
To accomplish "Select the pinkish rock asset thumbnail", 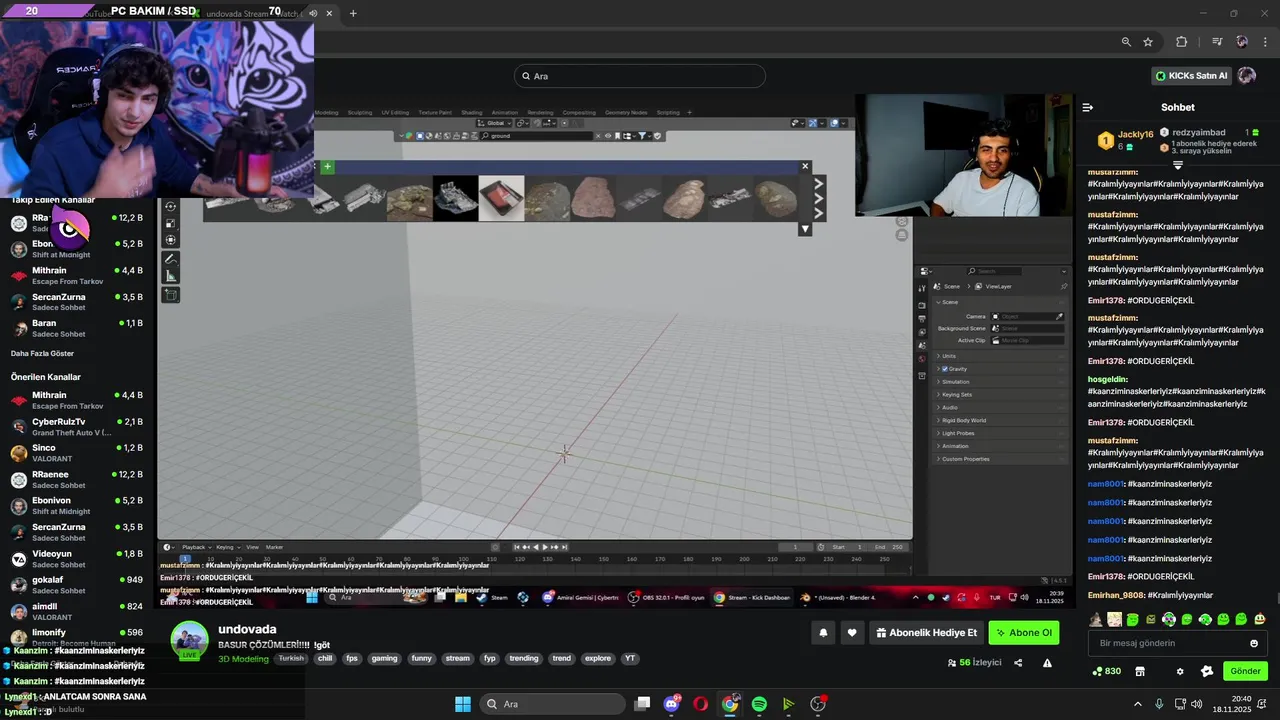I will click(x=593, y=198).
